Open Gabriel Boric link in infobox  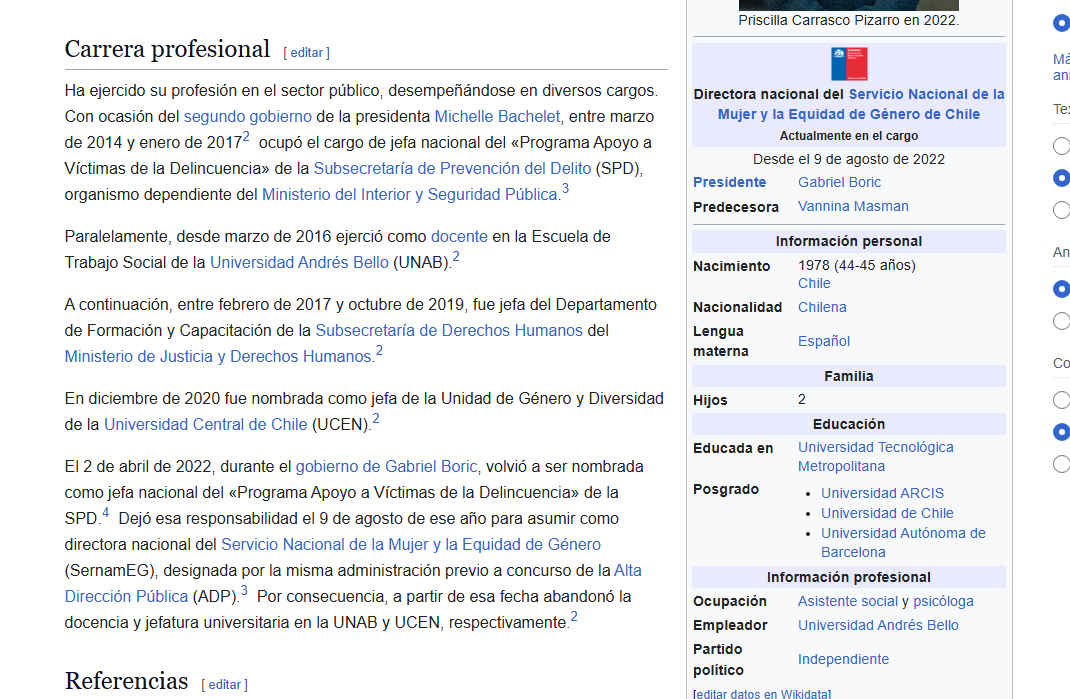pos(839,183)
